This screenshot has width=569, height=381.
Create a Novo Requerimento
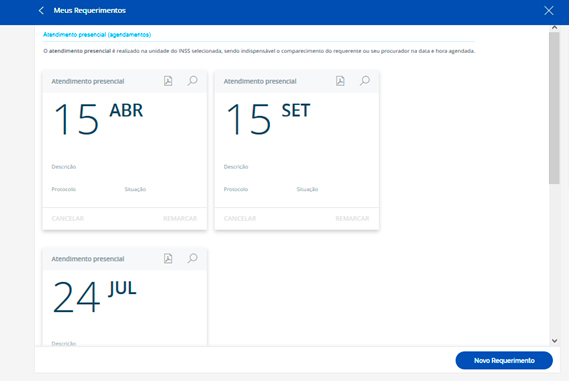504,360
